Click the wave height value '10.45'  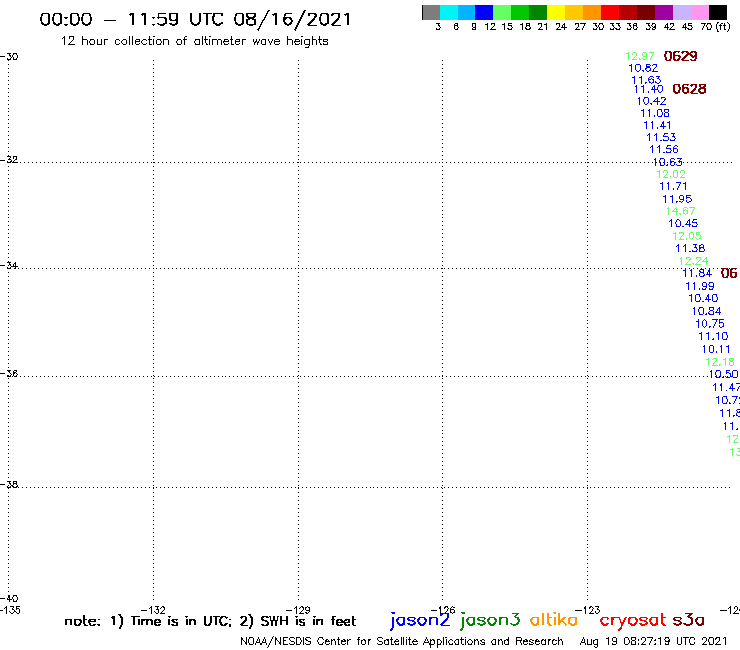(683, 223)
